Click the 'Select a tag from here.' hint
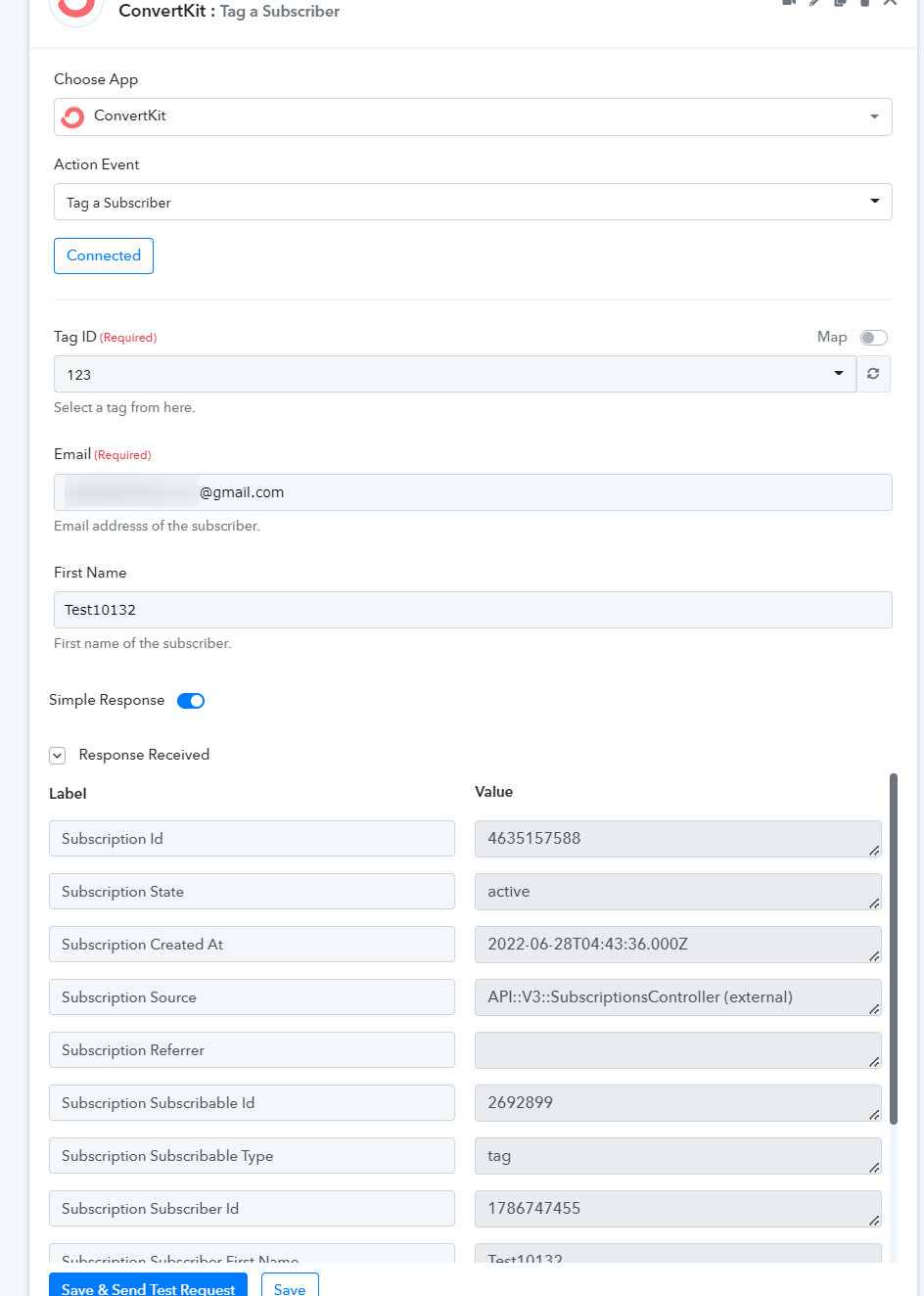Image resolution: width=924 pixels, height=1296 pixels. (124, 408)
